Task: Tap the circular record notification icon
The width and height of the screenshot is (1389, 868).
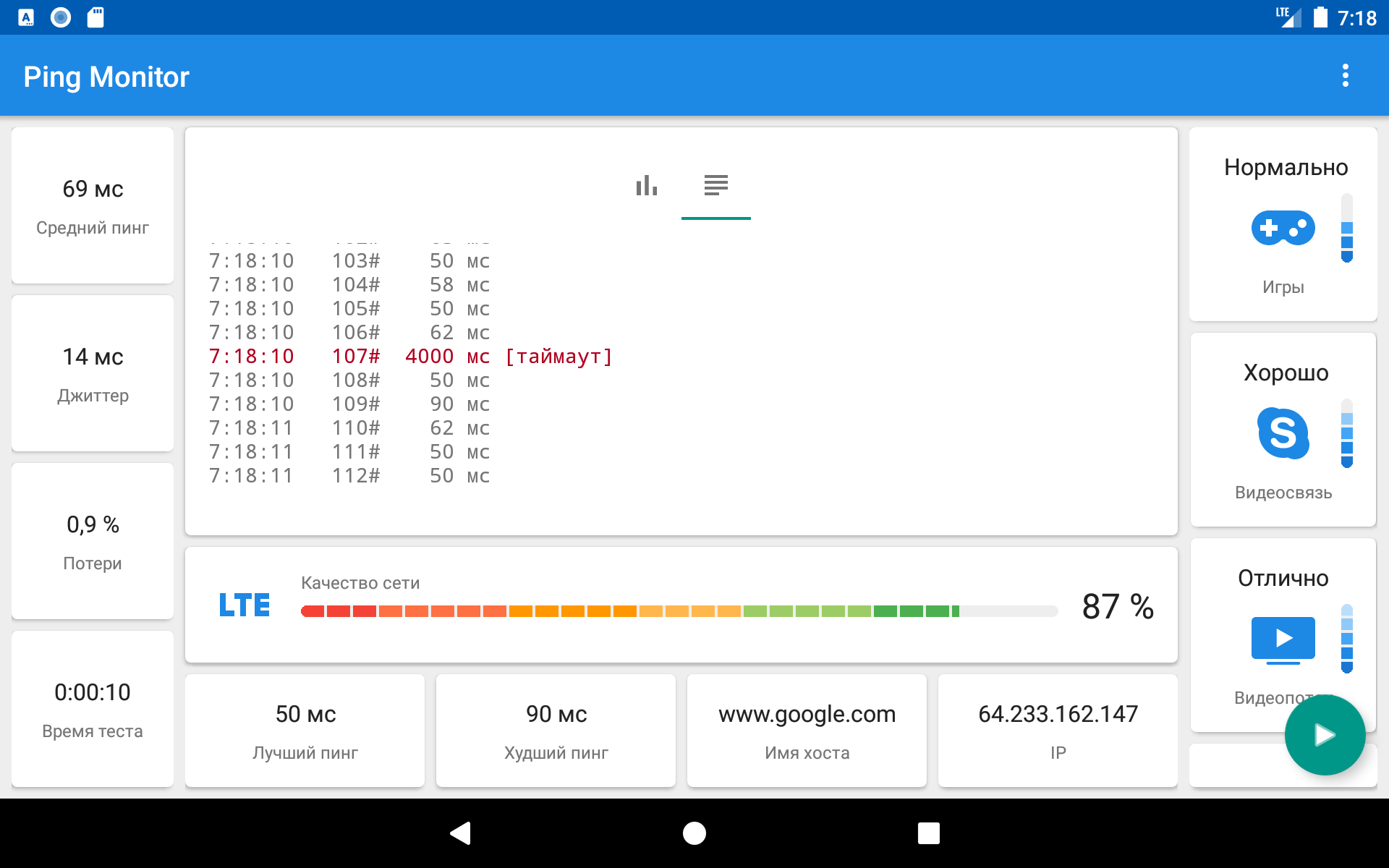Action: pos(61,17)
